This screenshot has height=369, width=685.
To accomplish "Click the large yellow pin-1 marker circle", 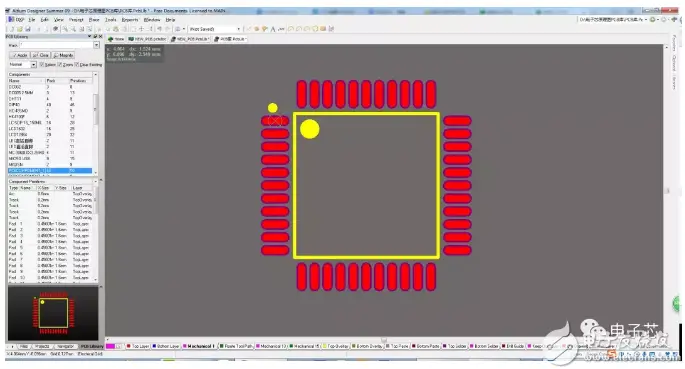I will coord(310,129).
